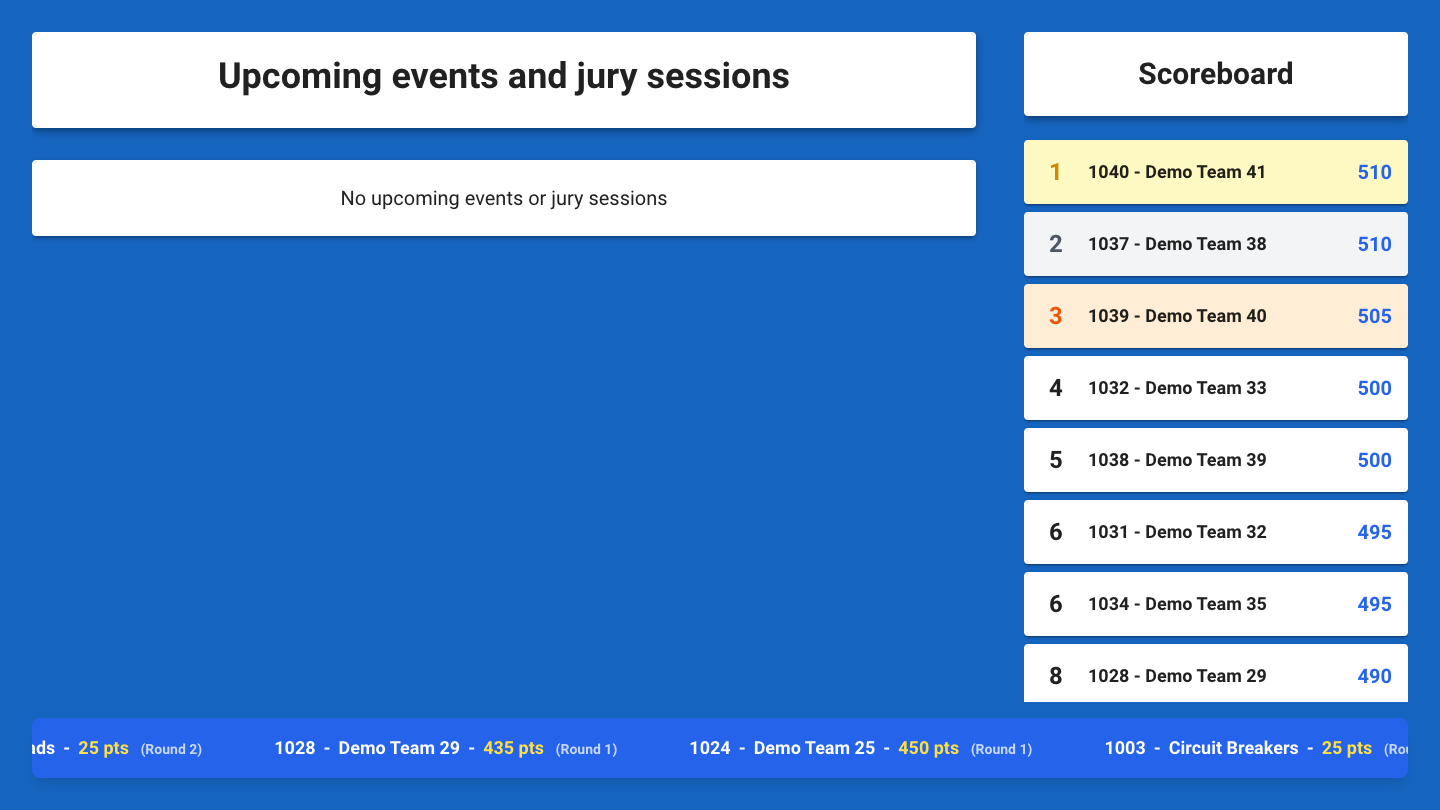Viewport: 1440px width, 810px height.
Task: Select "1028 - Demo Team 29" in the scoreboard
Action: (x=1177, y=676)
